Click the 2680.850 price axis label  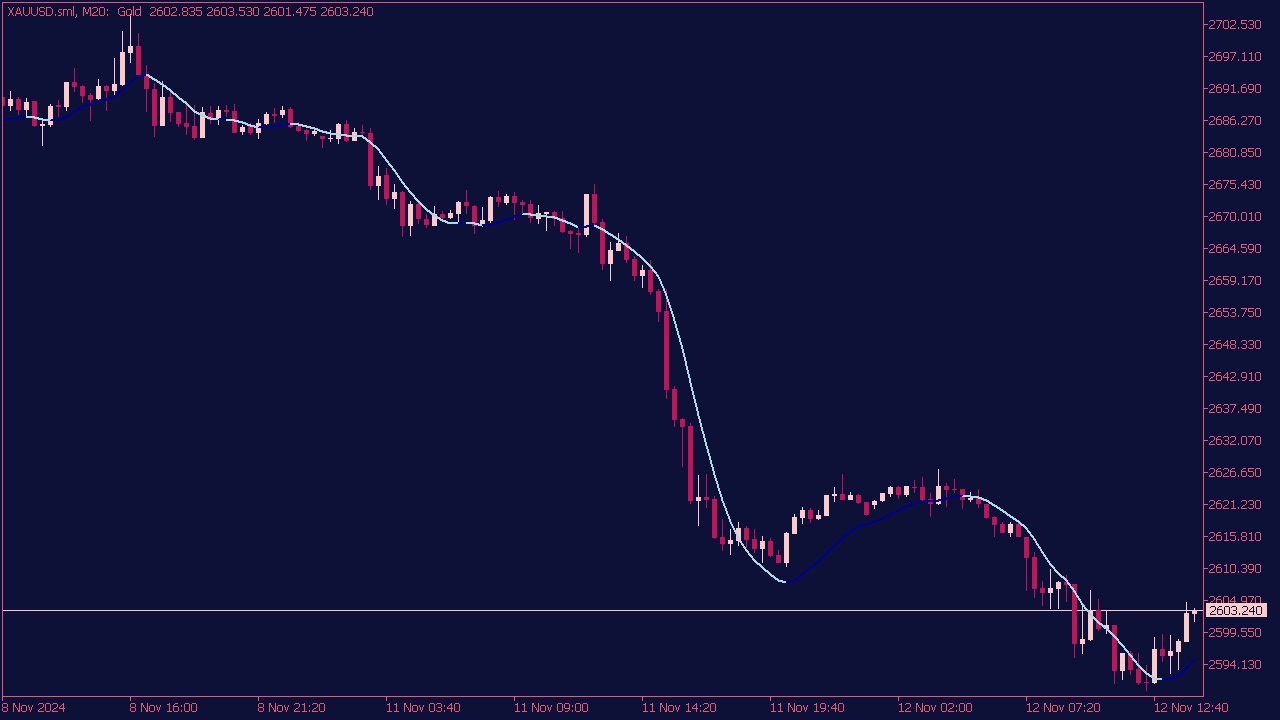coord(1236,152)
